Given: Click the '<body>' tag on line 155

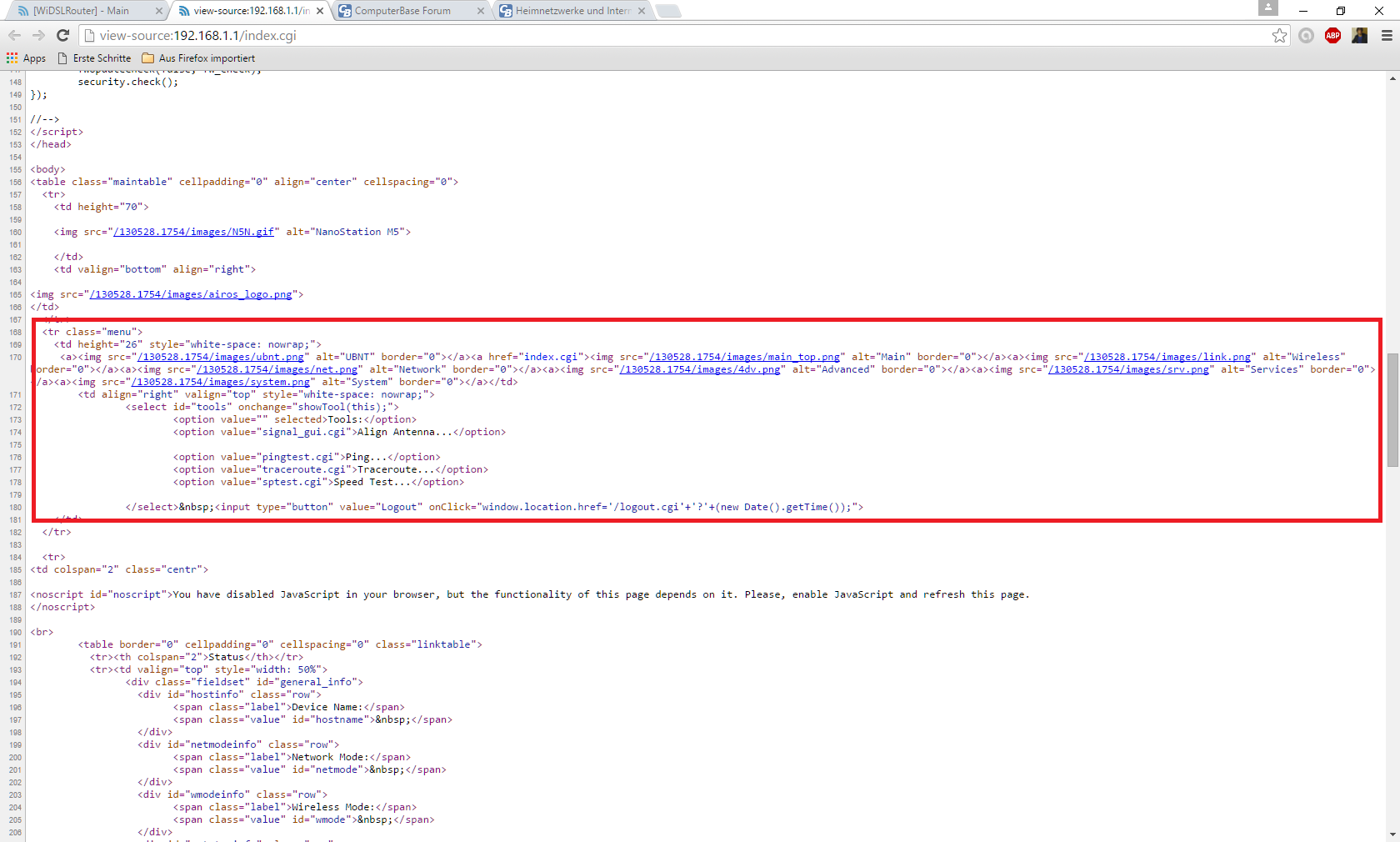Looking at the screenshot, I should click(x=47, y=169).
